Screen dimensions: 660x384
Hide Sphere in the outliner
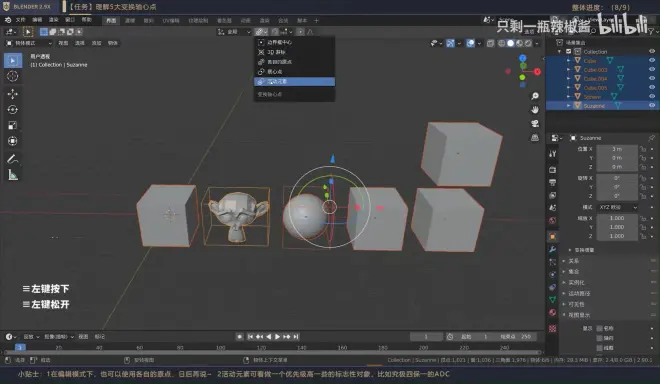[652, 96]
